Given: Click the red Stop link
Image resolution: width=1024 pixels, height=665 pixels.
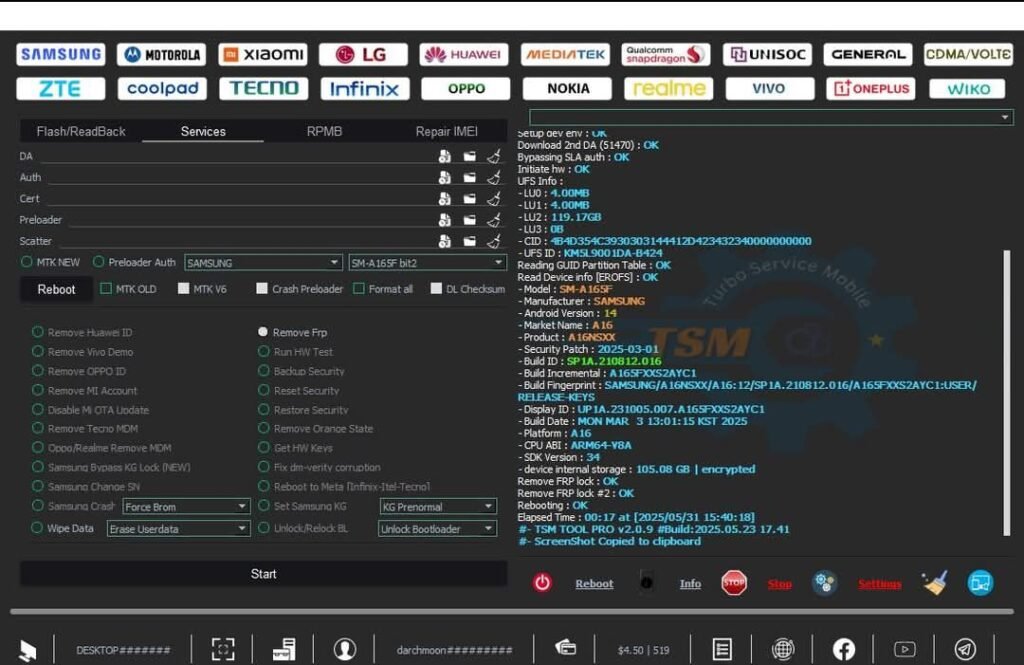Looking at the screenshot, I should coord(780,583).
